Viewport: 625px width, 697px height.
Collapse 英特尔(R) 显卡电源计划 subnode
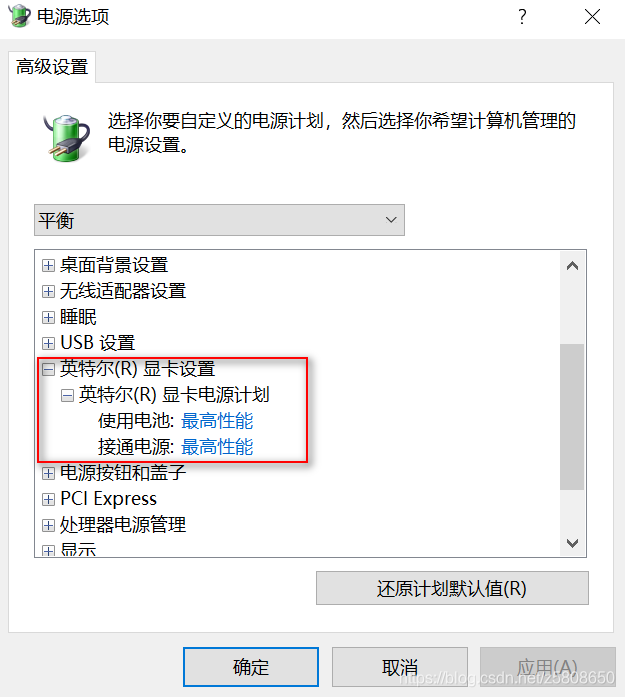[x=67, y=395]
